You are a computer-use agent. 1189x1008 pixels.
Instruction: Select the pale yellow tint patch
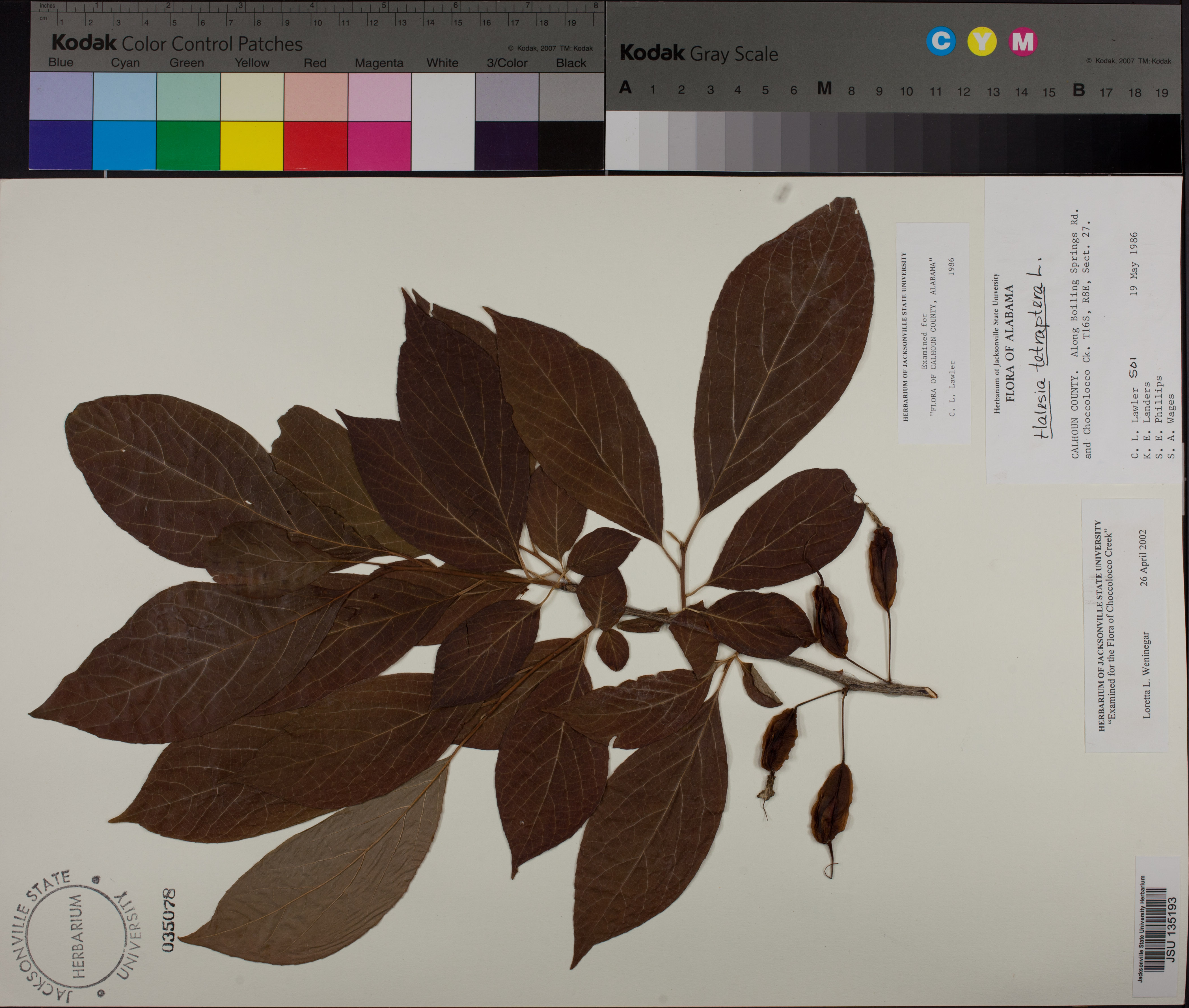(x=252, y=96)
